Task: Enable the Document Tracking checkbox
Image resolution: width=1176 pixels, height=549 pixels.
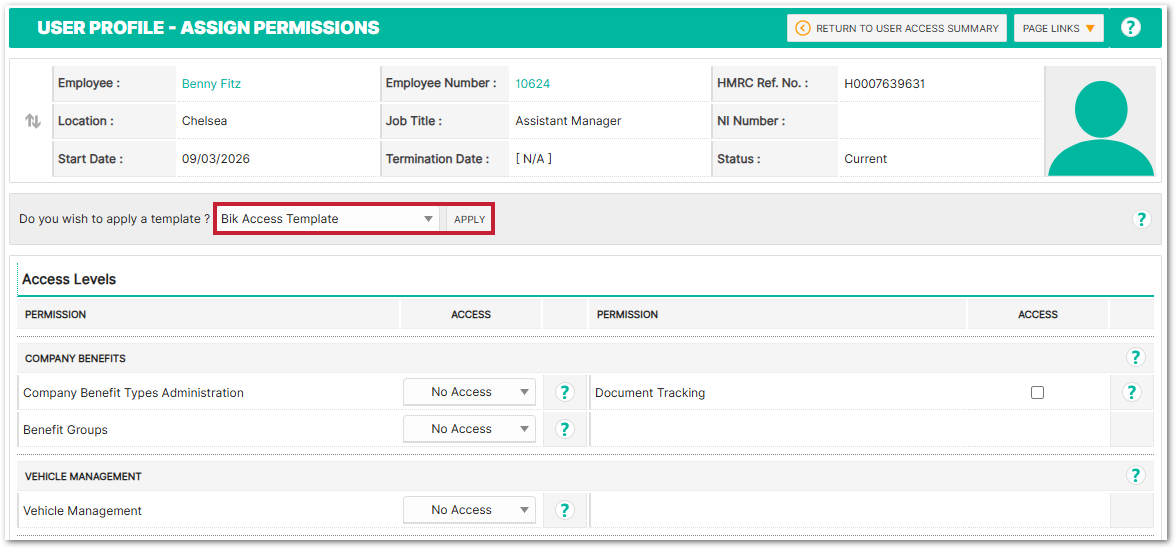Action: click(1037, 393)
